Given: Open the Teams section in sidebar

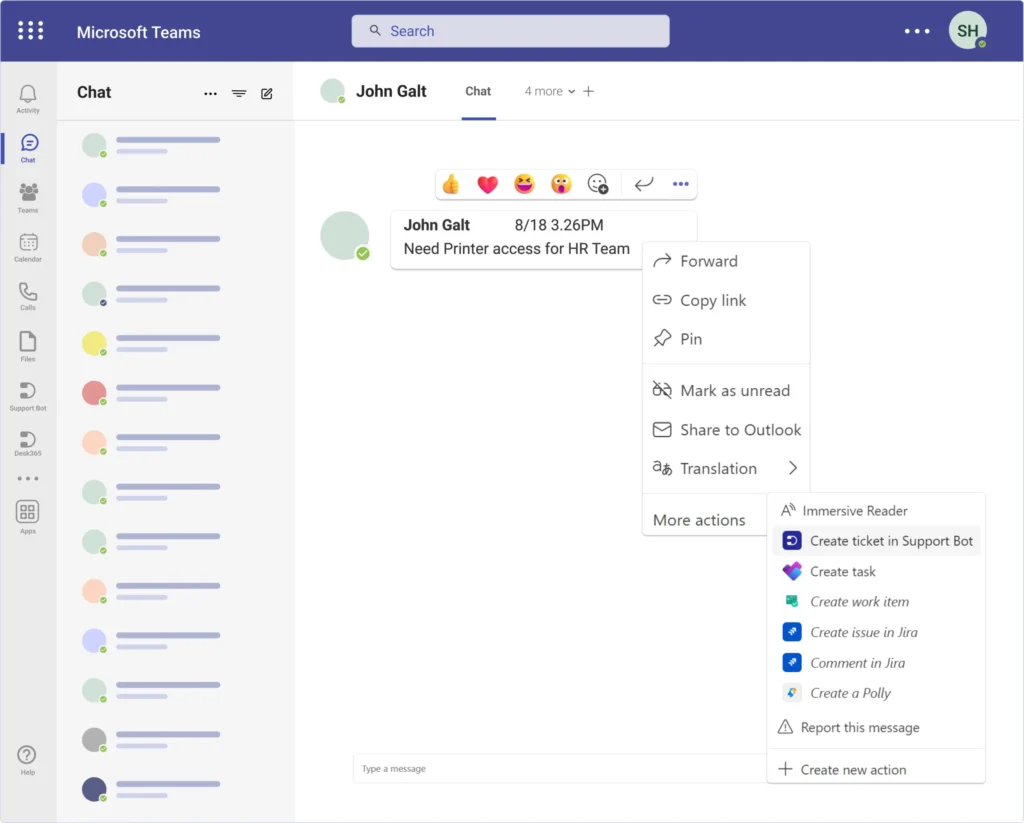Looking at the screenshot, I should click(28, 196).
